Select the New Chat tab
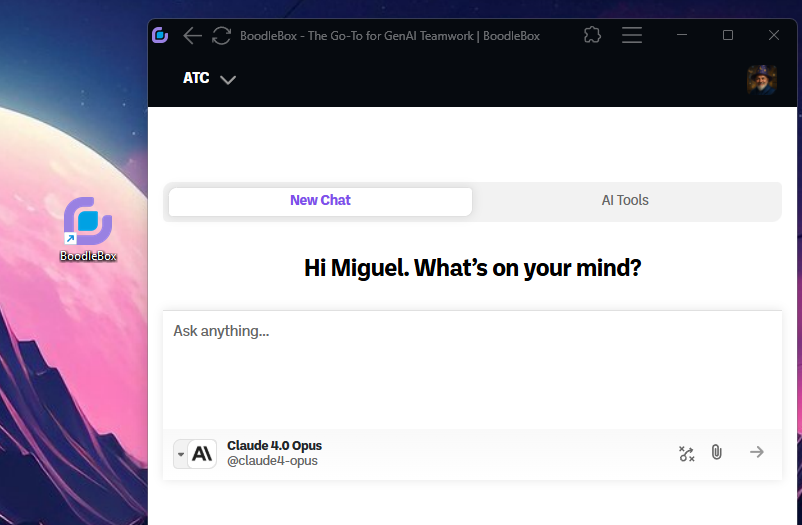Image resolution: width=802 pixels, height=525 pixels. coord(320,200)
